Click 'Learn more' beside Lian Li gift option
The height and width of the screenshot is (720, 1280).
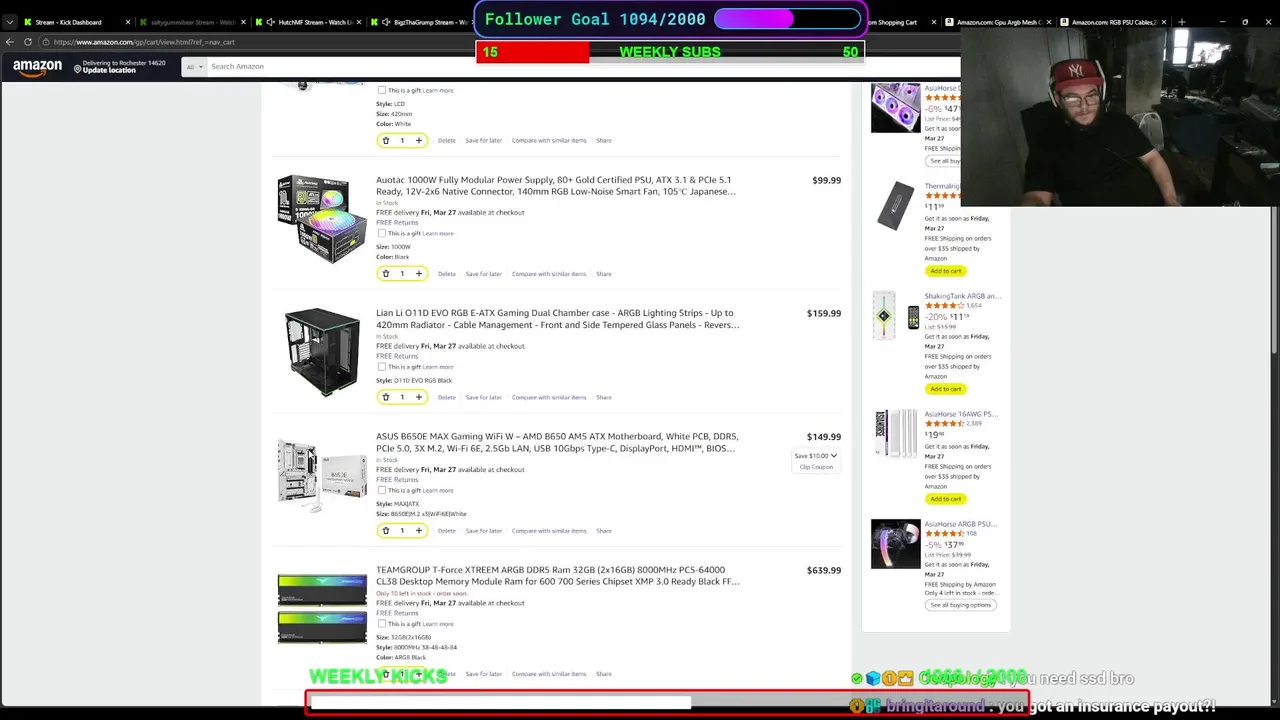pos(438,367)
